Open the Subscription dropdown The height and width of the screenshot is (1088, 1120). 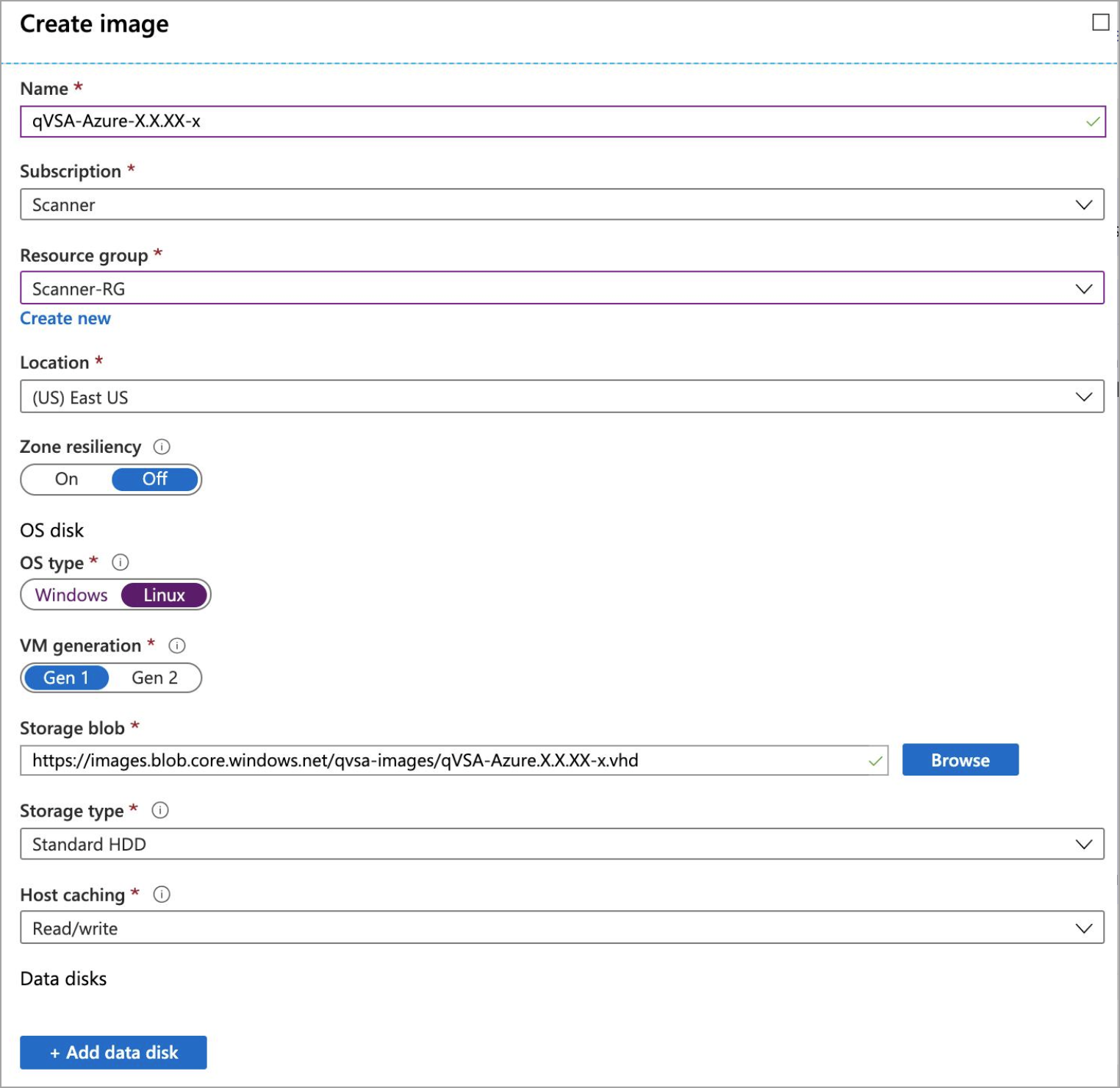click(x=1083, y=204)
